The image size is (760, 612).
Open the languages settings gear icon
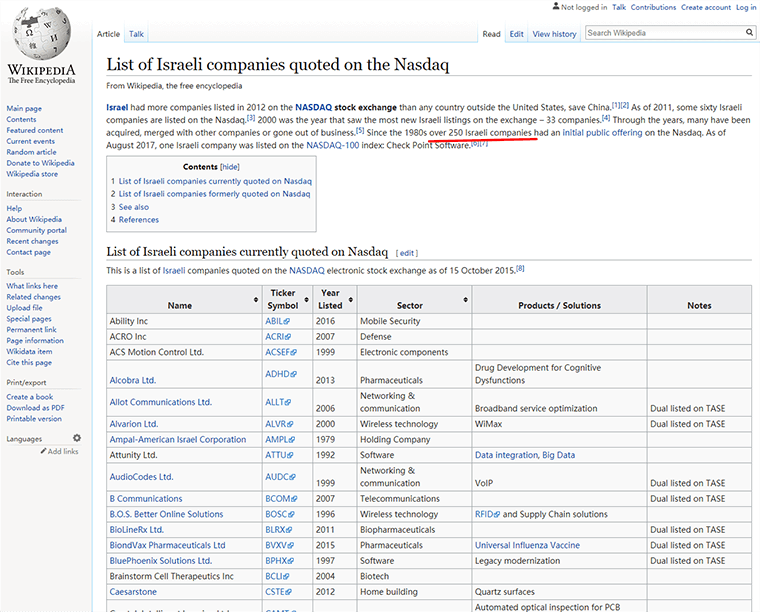tap(77, 438)
